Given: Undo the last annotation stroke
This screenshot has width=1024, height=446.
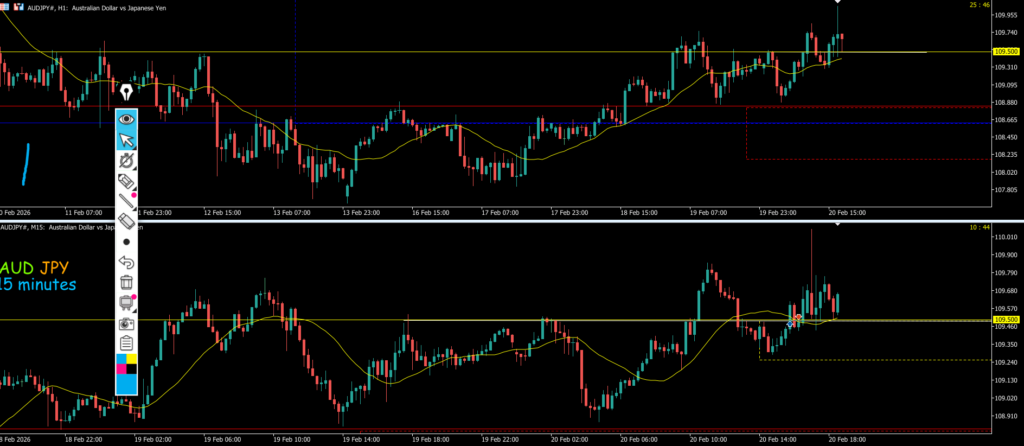Looking at the screenshot, I should click(x=127, y=262).
